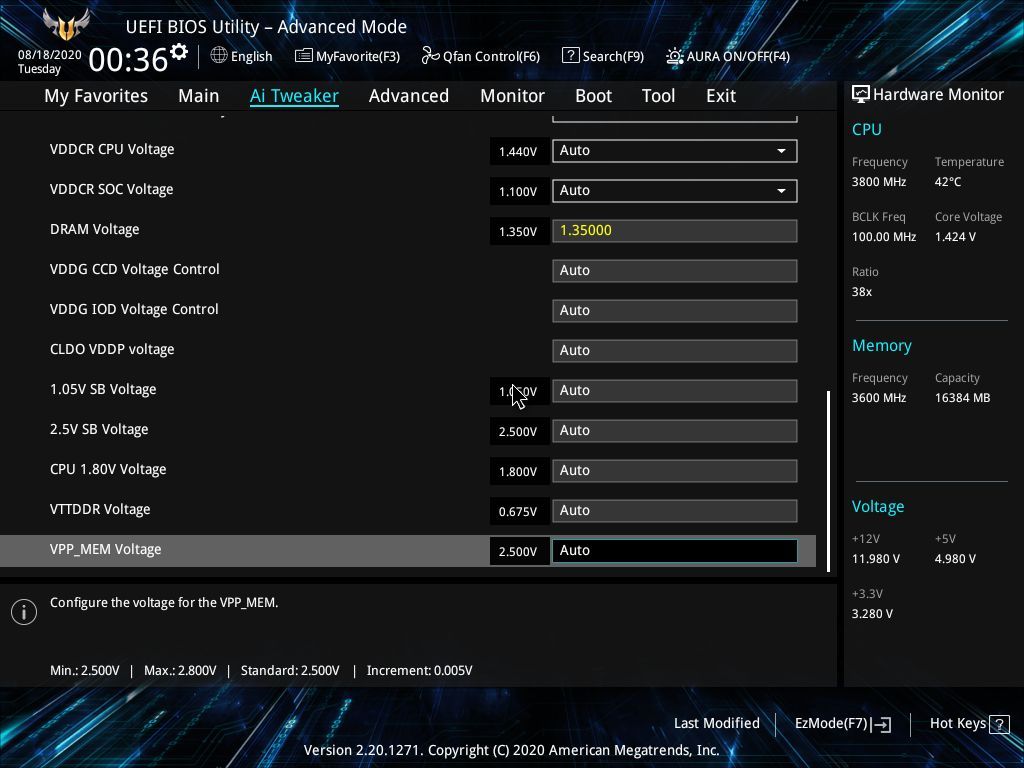Open the MyFavorite(F3) list icon
Viewport: 1024px width, 768px height.
pos(304,56)
